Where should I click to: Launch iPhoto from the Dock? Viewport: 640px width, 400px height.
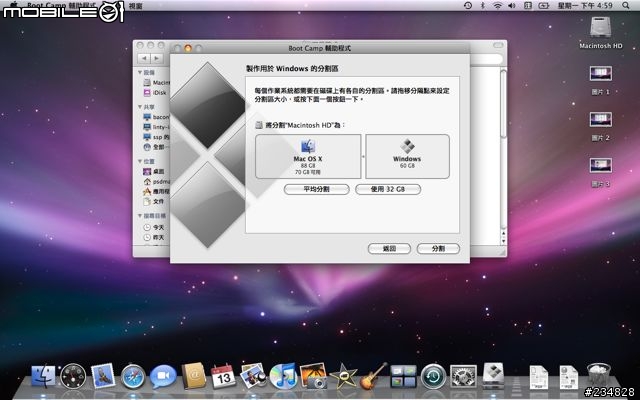pos(313,376)
